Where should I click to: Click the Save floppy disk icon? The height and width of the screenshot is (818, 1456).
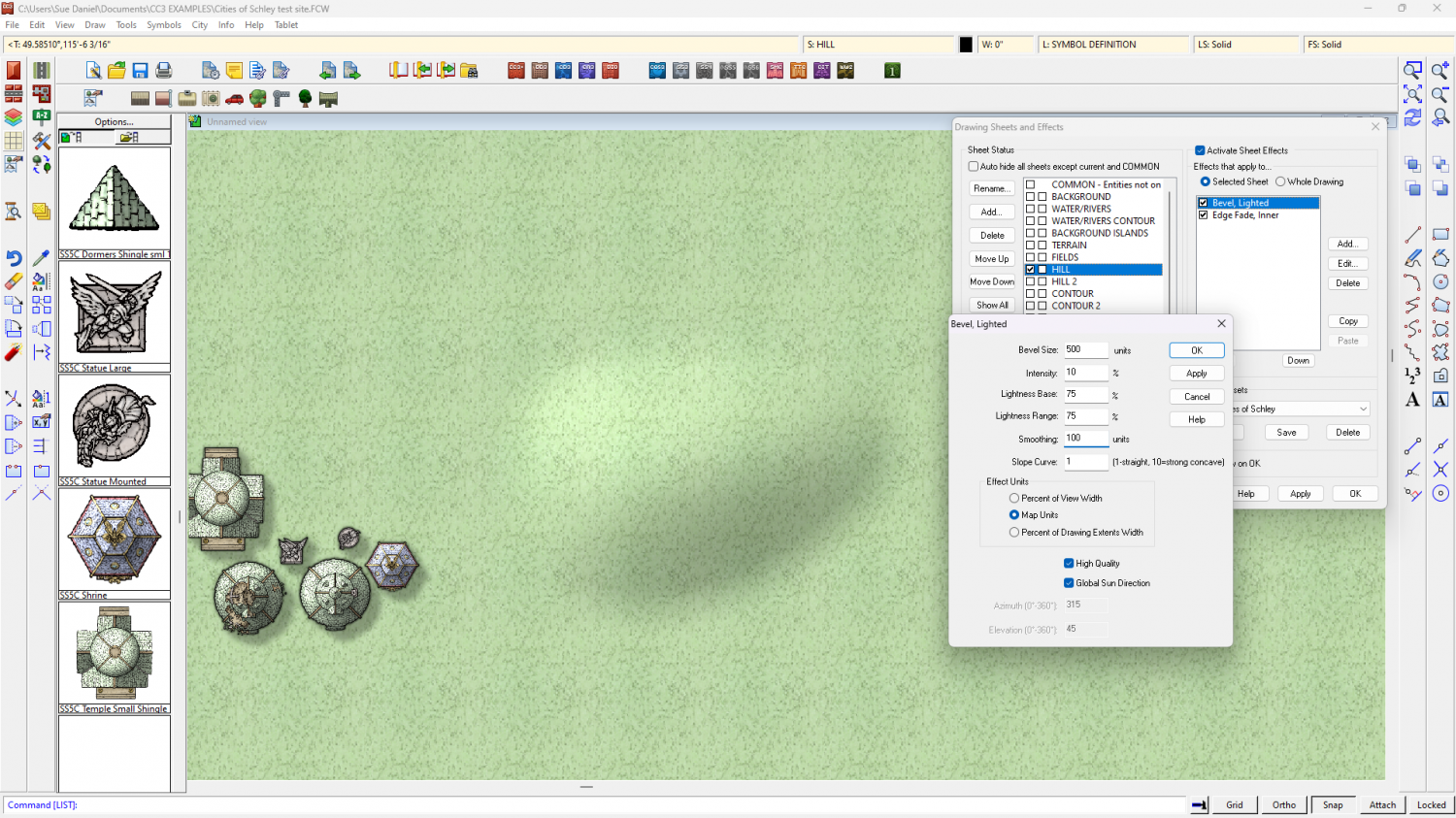click(x=140, y=71)
